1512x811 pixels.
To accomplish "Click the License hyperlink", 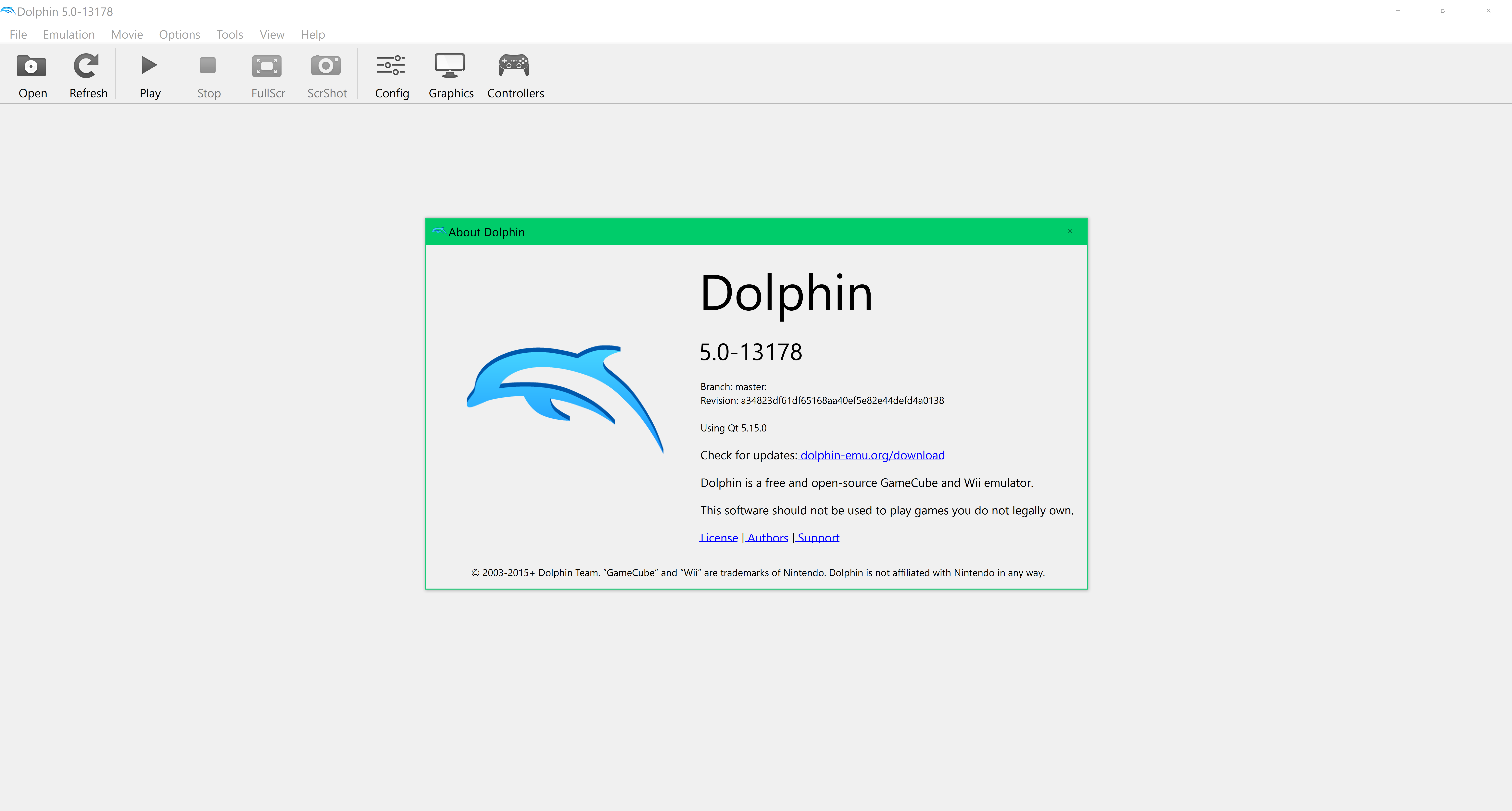I will pos(718,537).
